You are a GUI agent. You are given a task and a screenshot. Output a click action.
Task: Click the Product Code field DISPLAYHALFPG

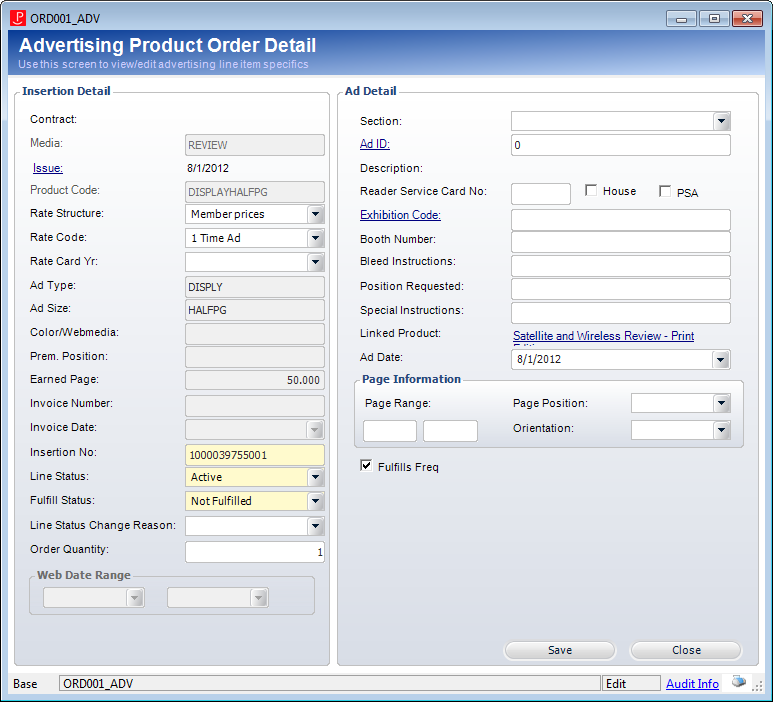coord(255,192)
